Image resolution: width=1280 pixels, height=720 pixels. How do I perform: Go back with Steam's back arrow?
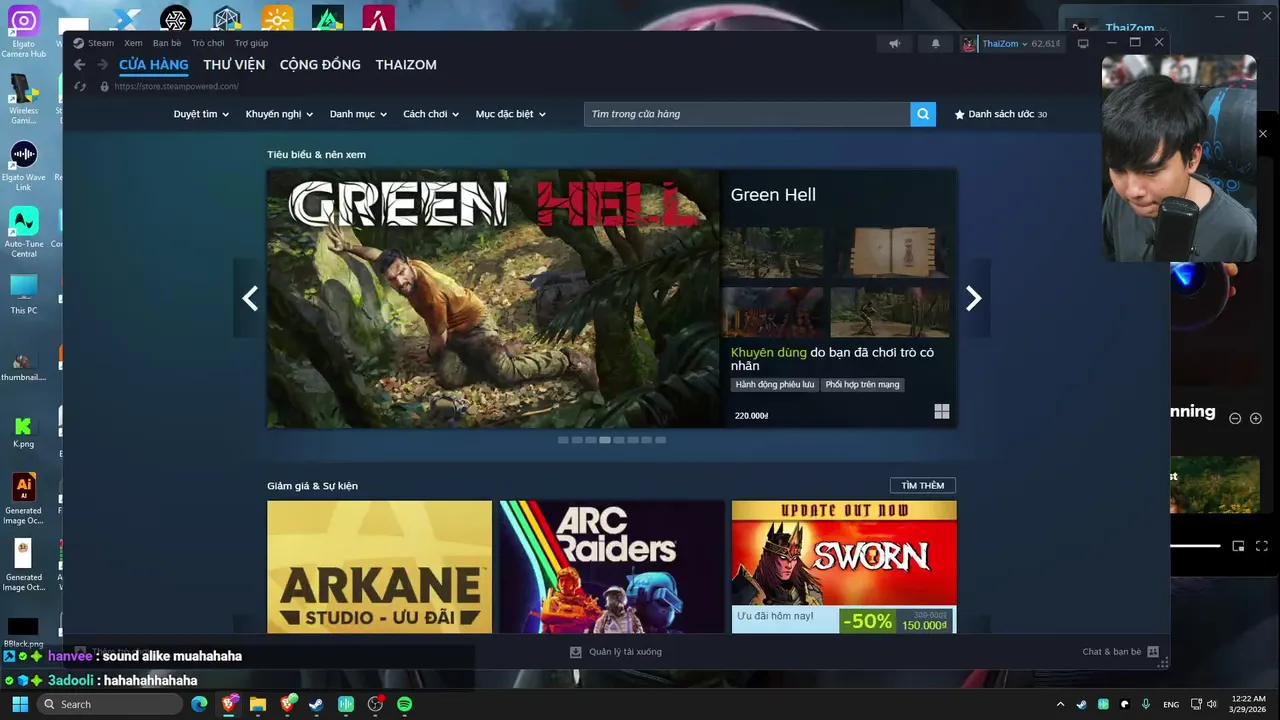point(80,65)
